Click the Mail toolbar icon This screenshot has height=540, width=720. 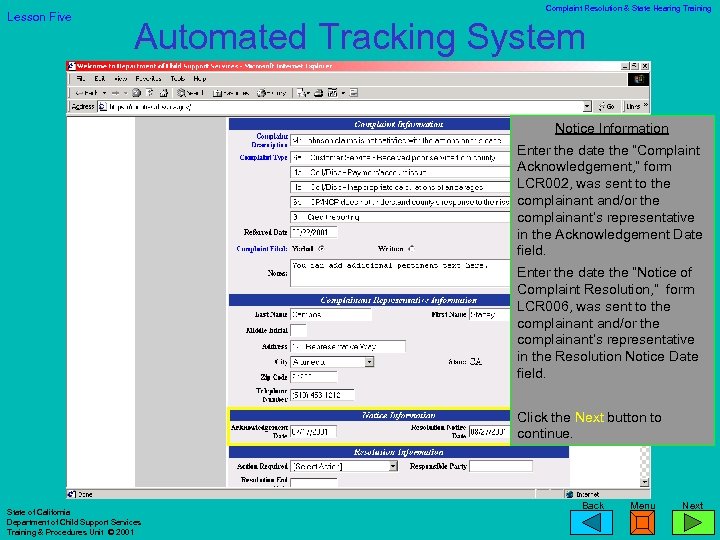[x=301, y=93]
